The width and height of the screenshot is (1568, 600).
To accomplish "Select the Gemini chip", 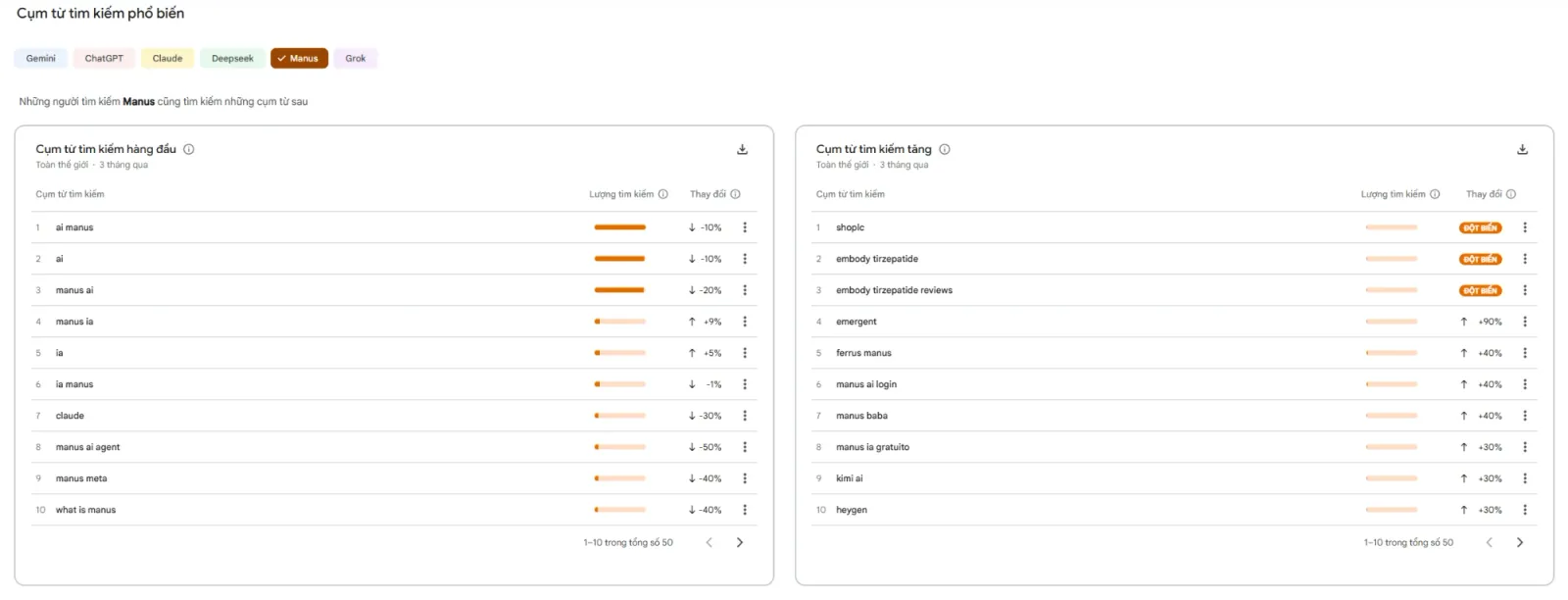I will (x=41, y=59).
